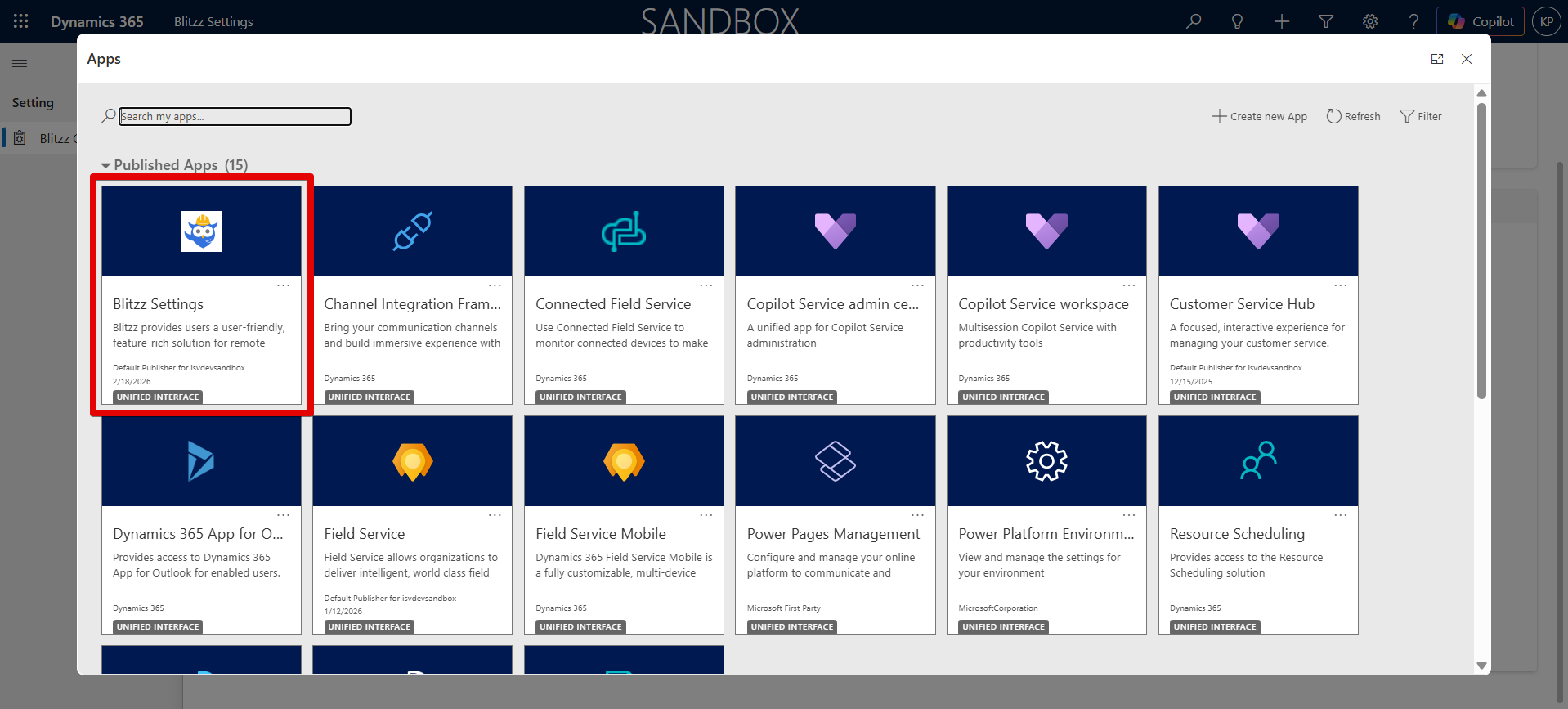Open Connected Field Service tile icon
This screenshot has height=709, width=1568.
click(x=624, y=231)
